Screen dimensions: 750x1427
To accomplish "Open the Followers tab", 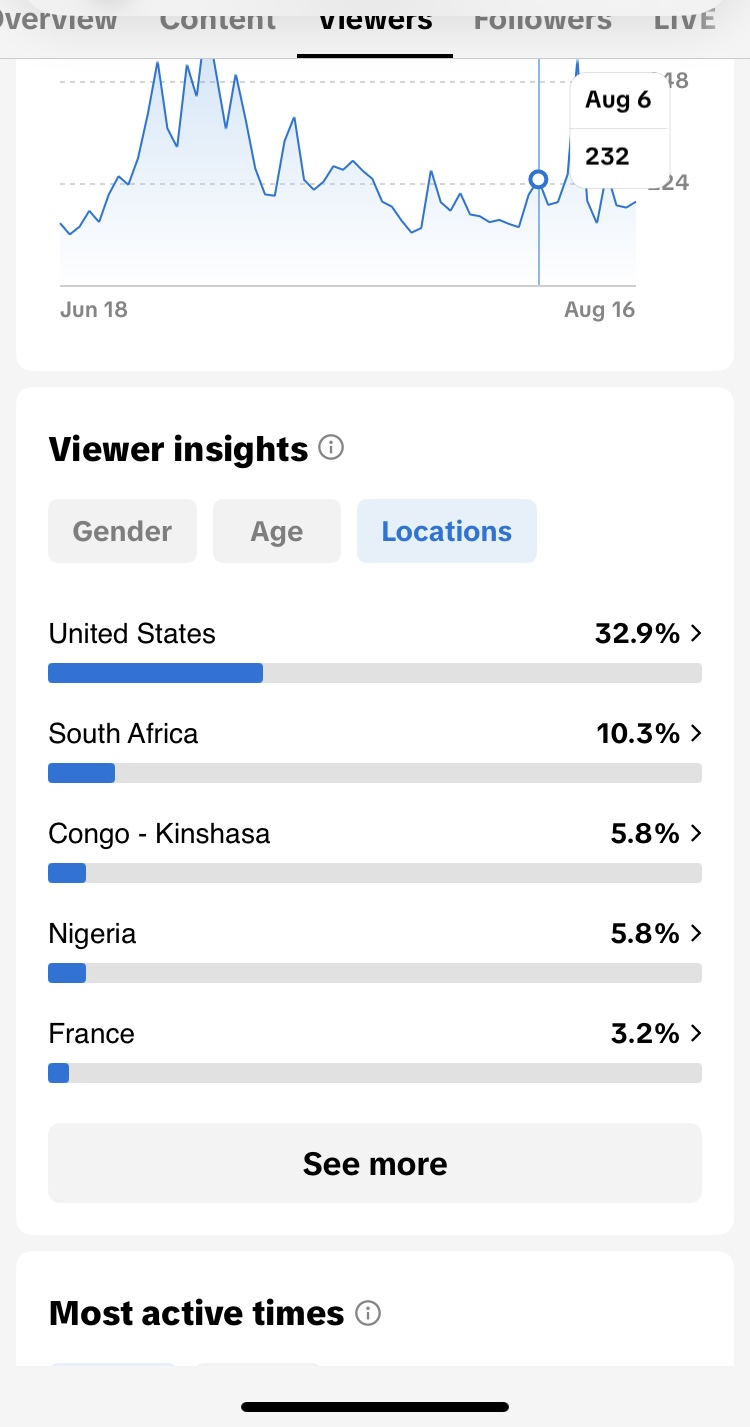I will 543,18.
